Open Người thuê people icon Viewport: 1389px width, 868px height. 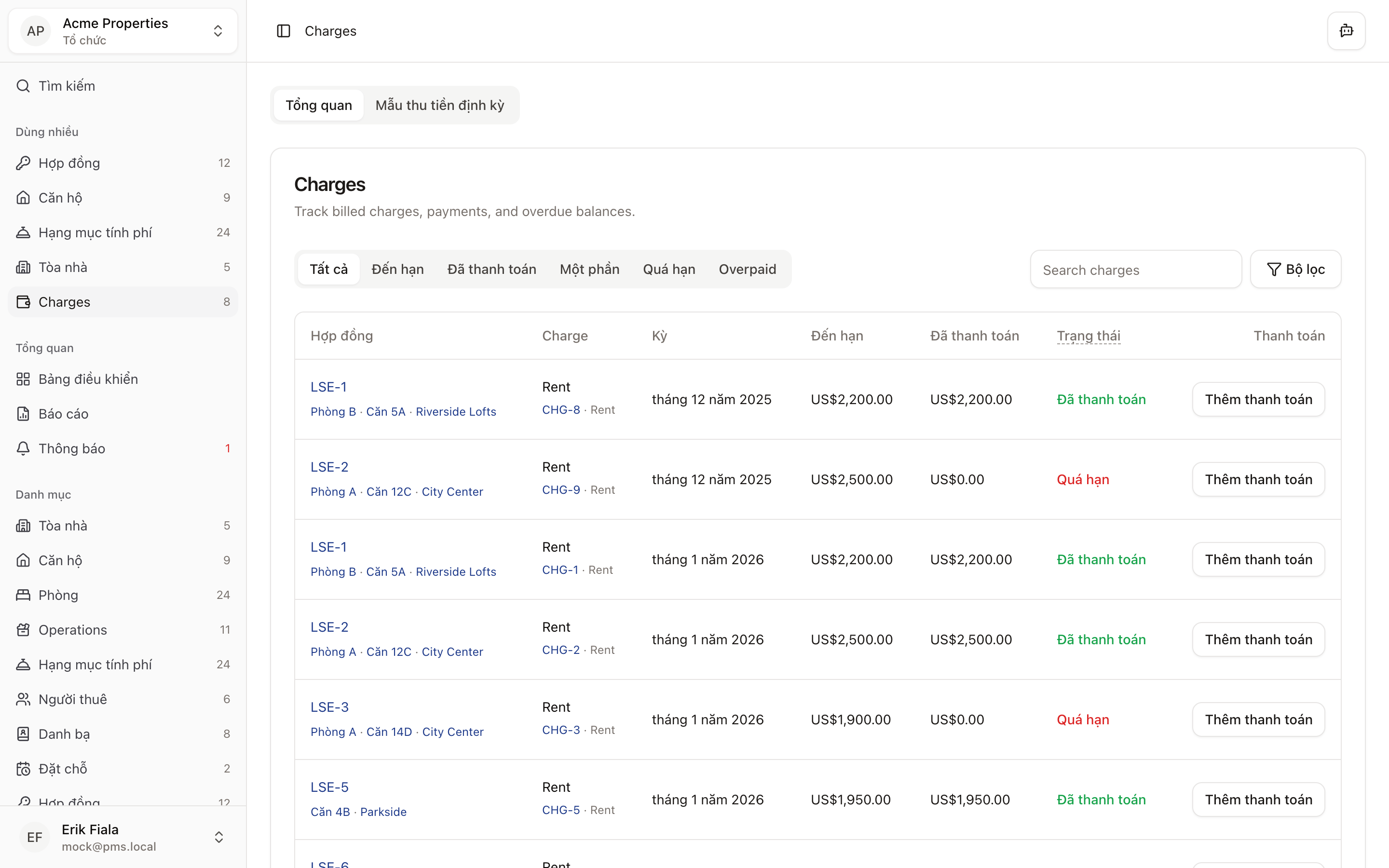[23, 699]
